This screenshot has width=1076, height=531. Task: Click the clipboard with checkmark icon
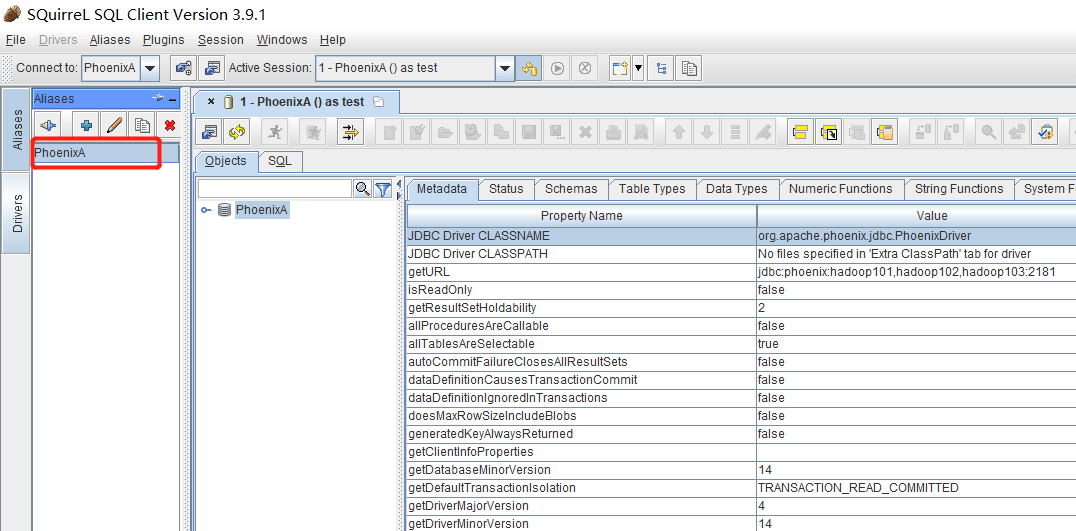pos(1046,132)
